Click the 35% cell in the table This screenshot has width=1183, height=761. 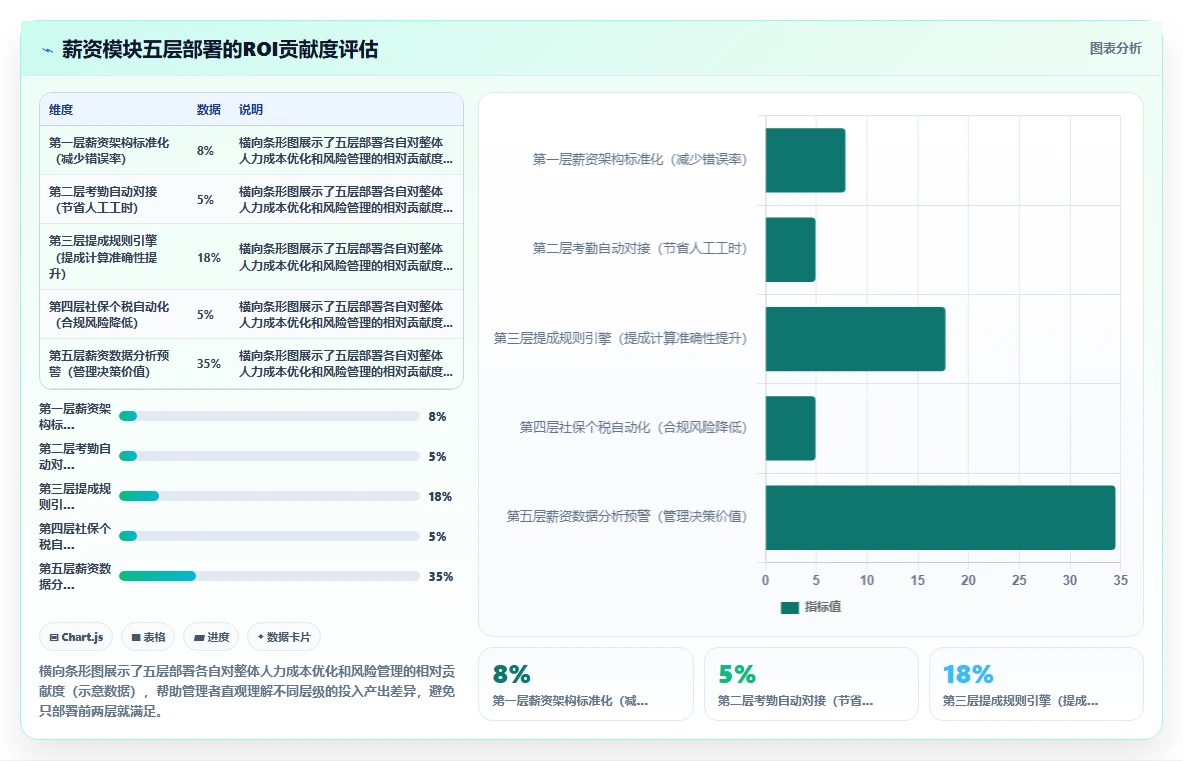(209, 364)
